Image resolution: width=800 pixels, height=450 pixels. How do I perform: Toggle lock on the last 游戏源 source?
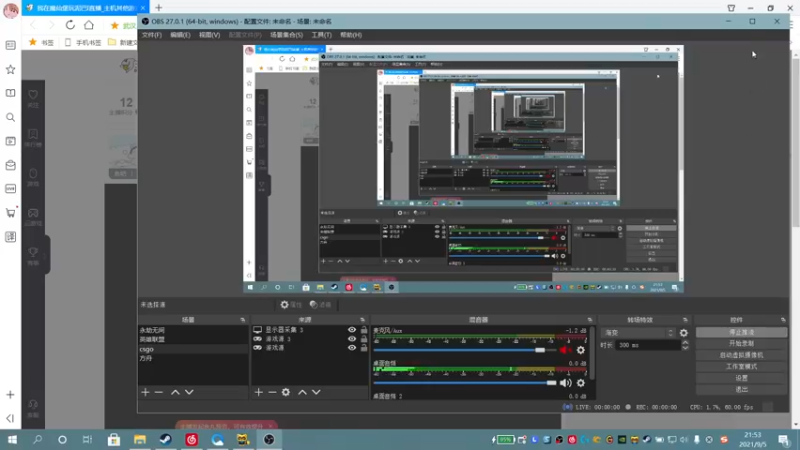[364, 348]
